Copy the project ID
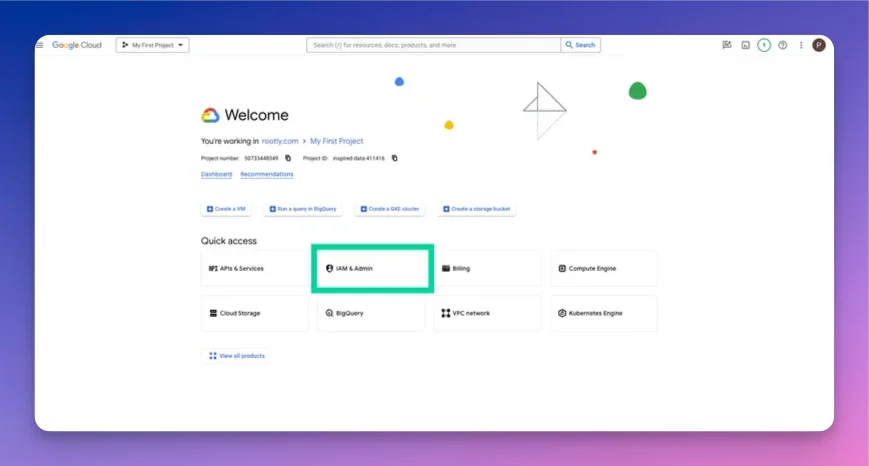 [395, 158]
